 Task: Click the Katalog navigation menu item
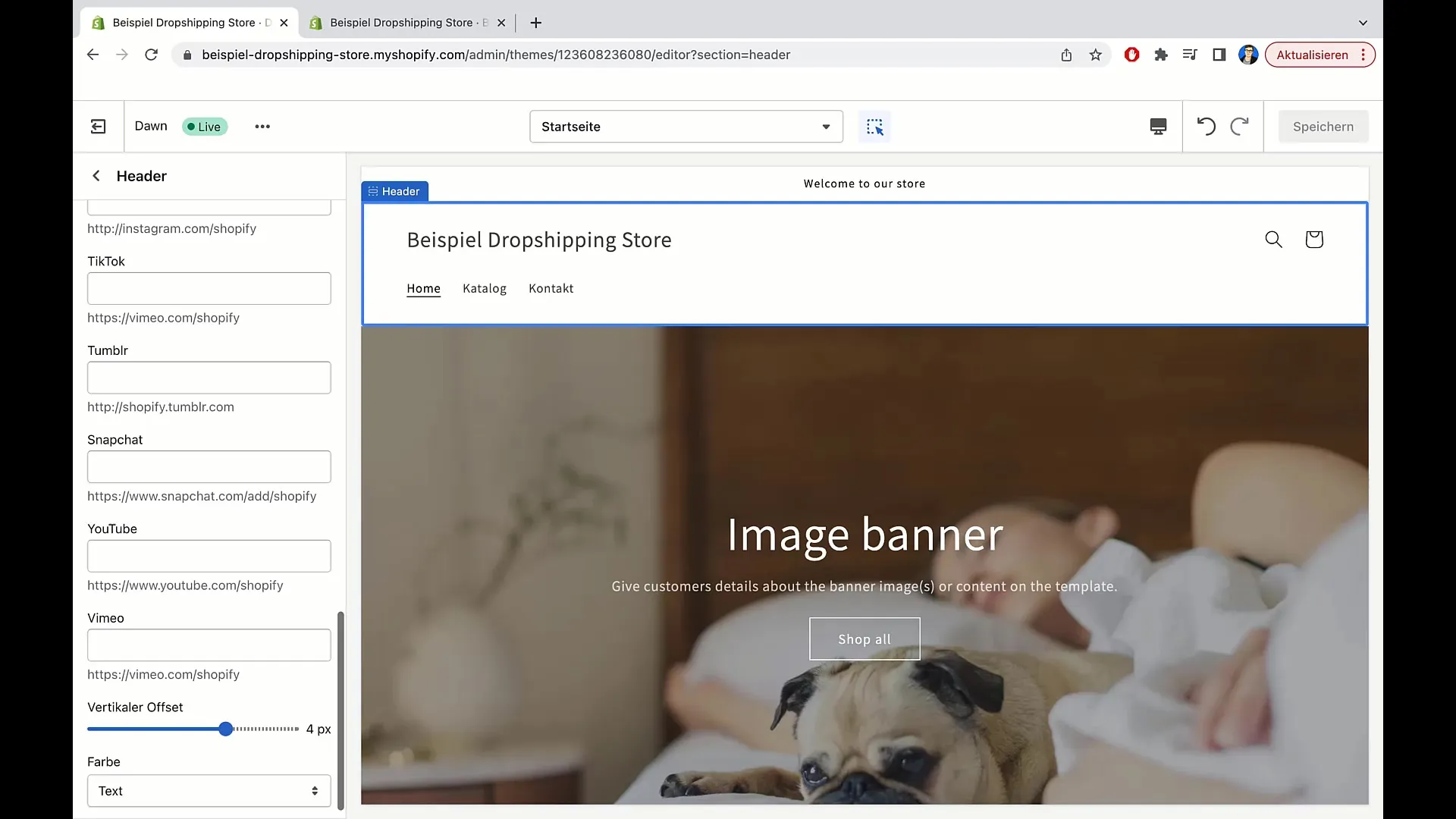tap(484, 288)
